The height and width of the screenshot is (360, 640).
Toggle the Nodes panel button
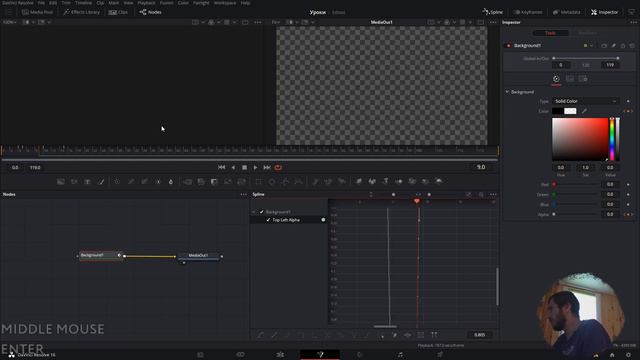[151, 12]
